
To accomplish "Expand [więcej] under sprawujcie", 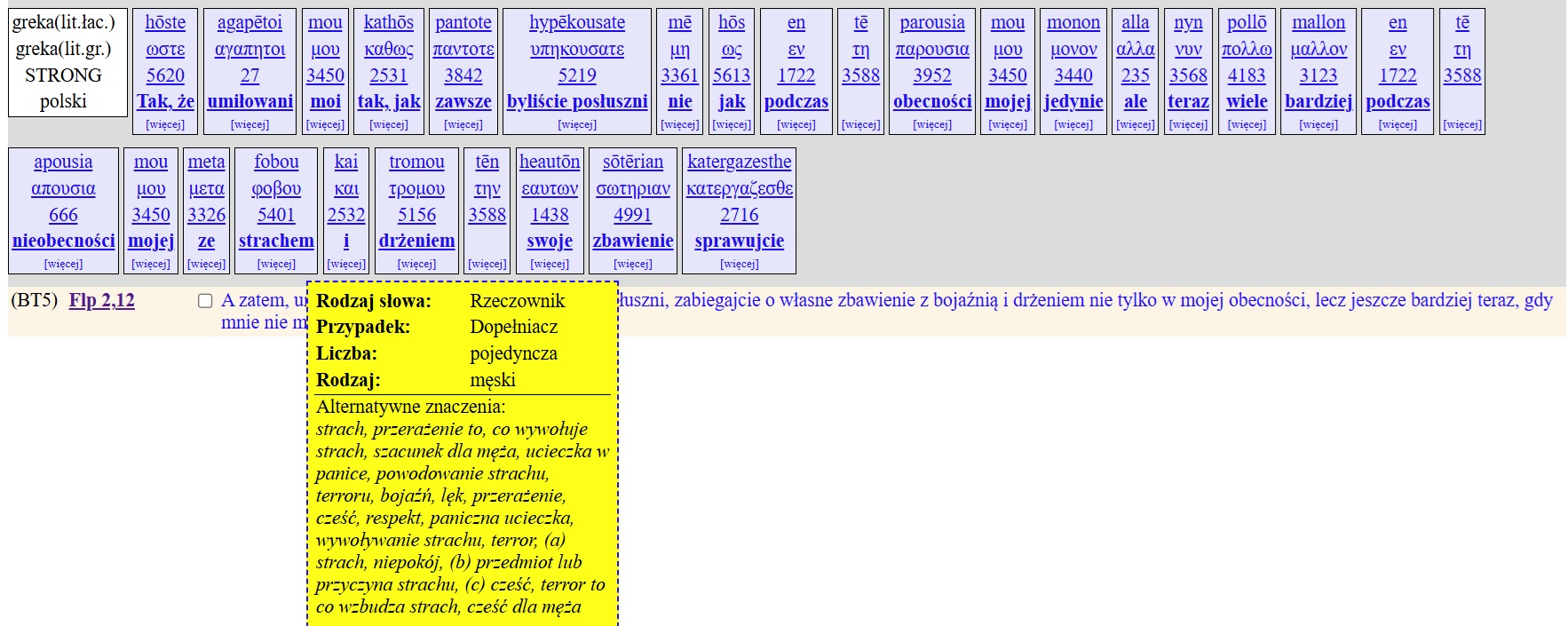I will 740,264.
